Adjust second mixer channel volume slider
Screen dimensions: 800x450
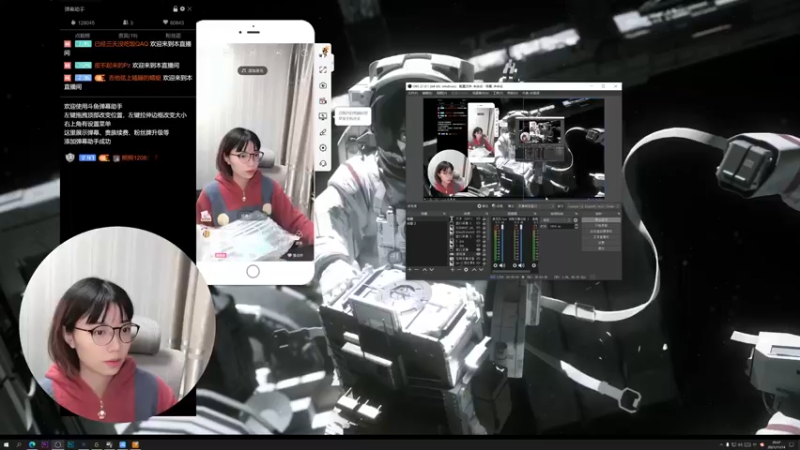[x=521, y=243]
